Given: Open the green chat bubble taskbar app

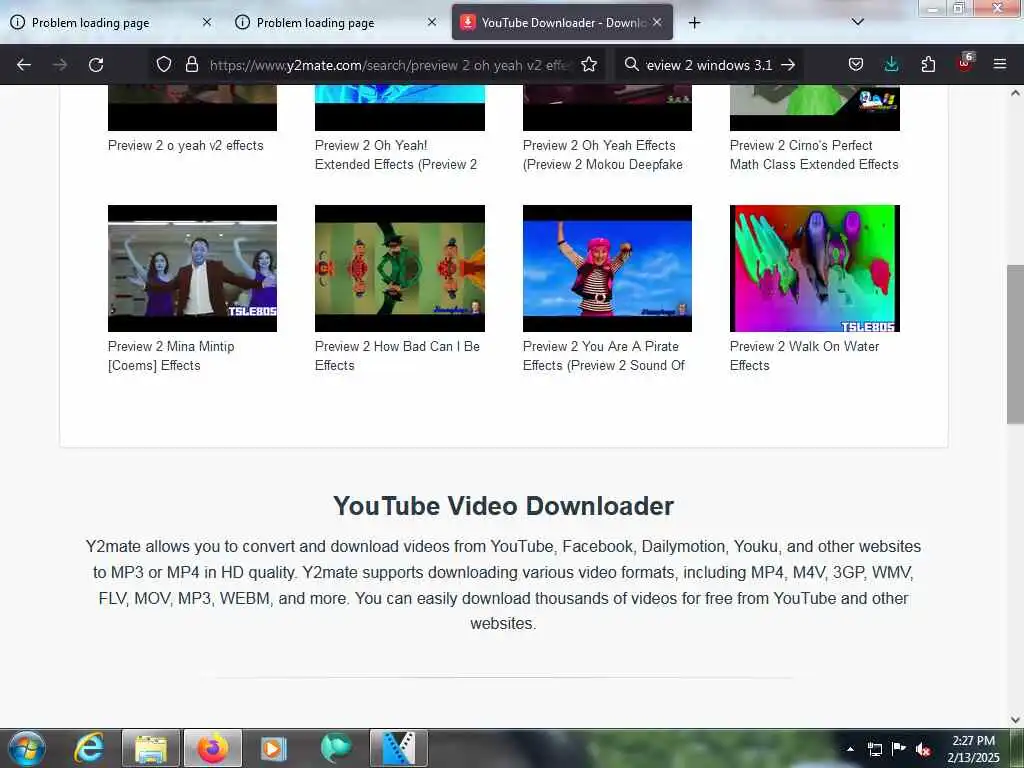Looking at the screenshot, I should [x=336, y=748].
